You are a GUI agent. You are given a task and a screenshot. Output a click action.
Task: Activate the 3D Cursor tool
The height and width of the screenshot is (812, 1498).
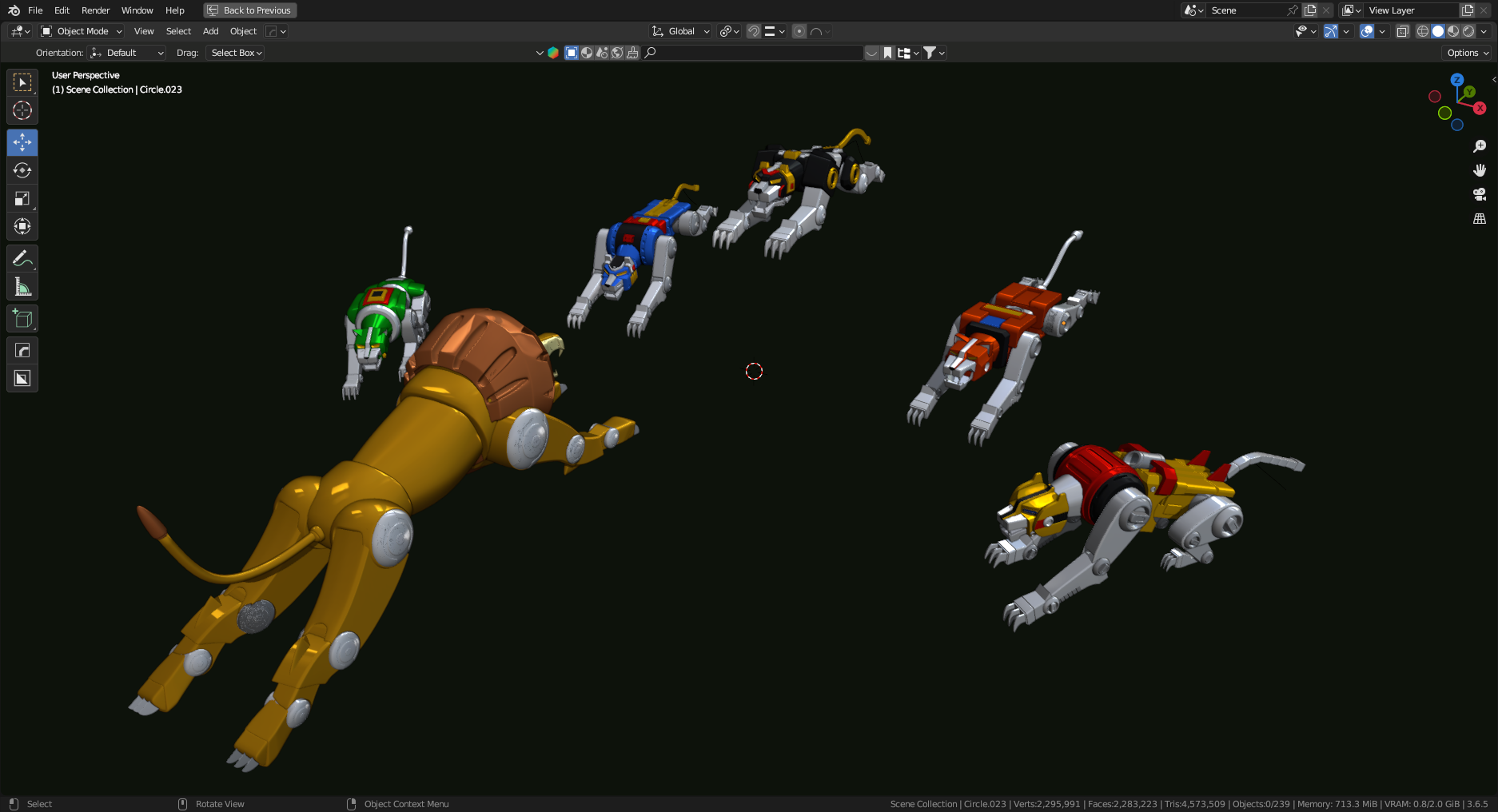point(22,110)
